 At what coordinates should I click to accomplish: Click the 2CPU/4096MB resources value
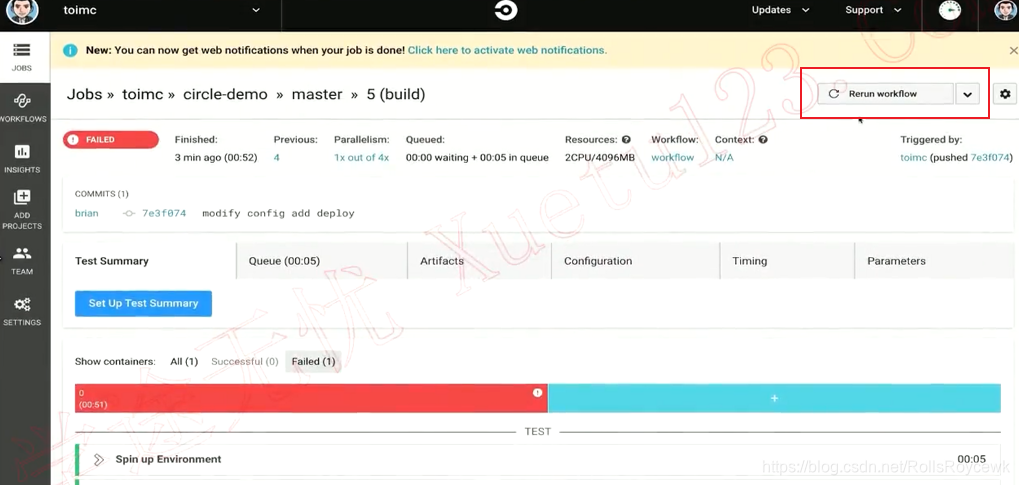pyautogui.click(x=599, y=157)
